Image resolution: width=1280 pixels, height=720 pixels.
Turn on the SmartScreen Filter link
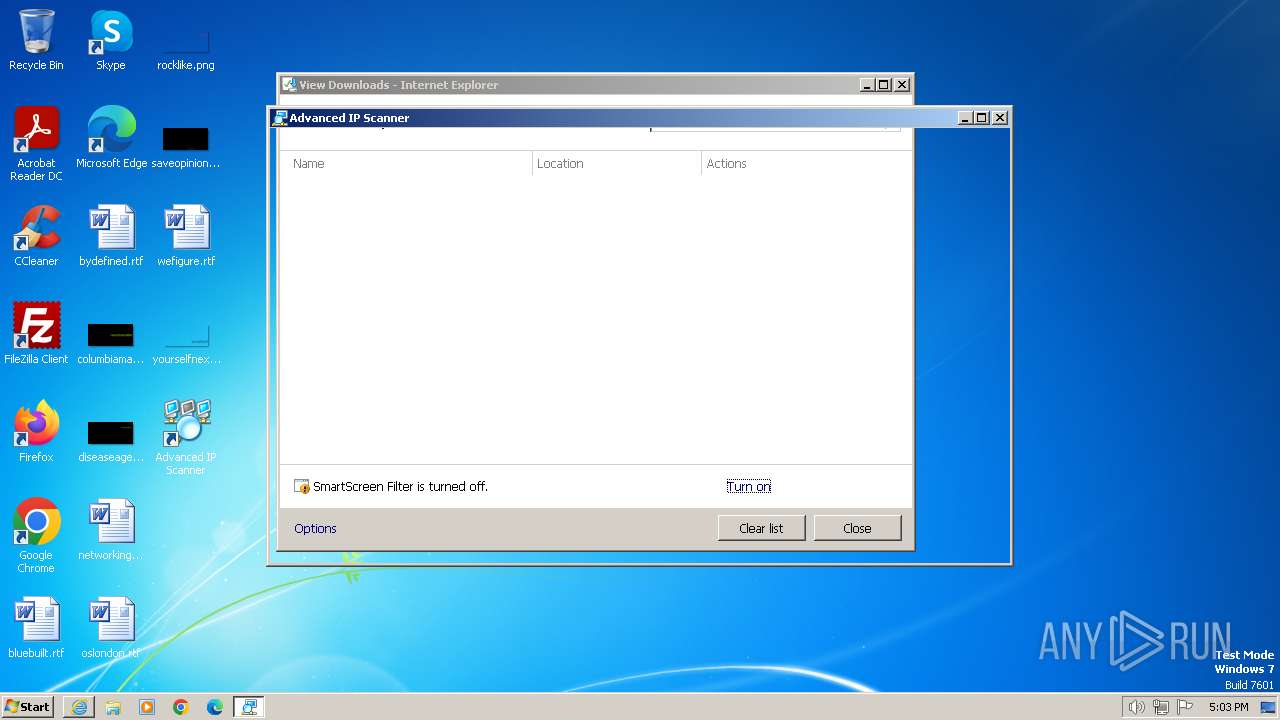click(x=749, y=487)
